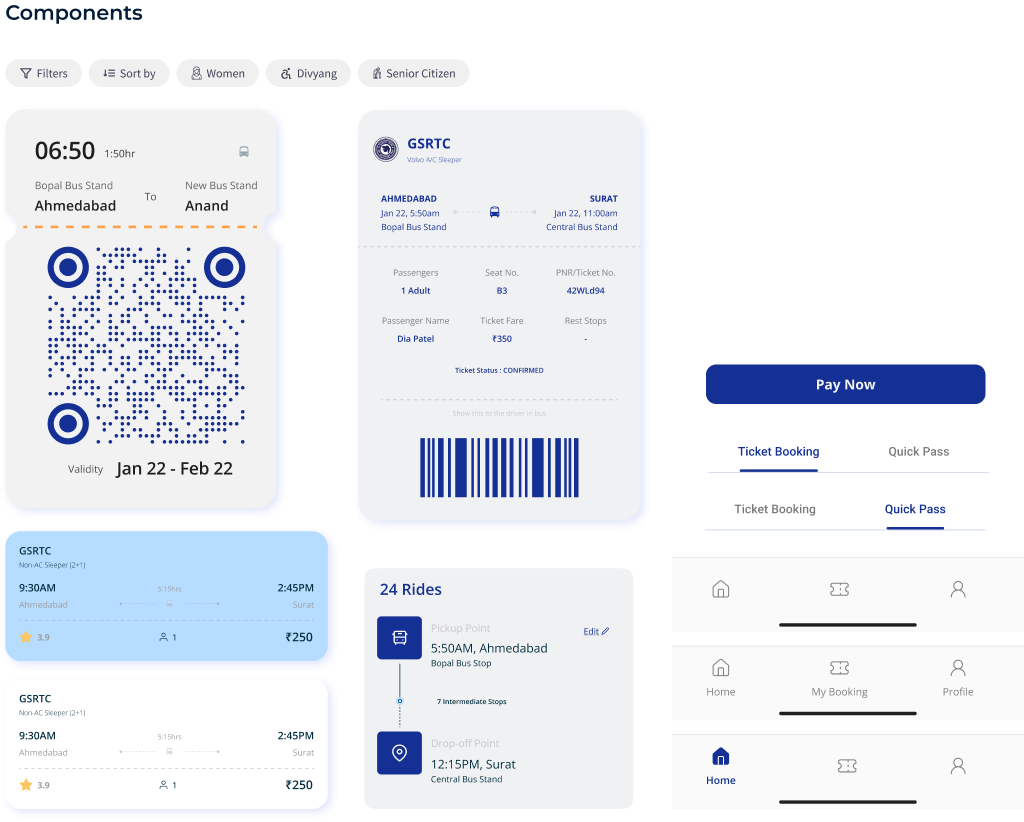Click Ticket Status : CONFIRMED text

point(499,370)
